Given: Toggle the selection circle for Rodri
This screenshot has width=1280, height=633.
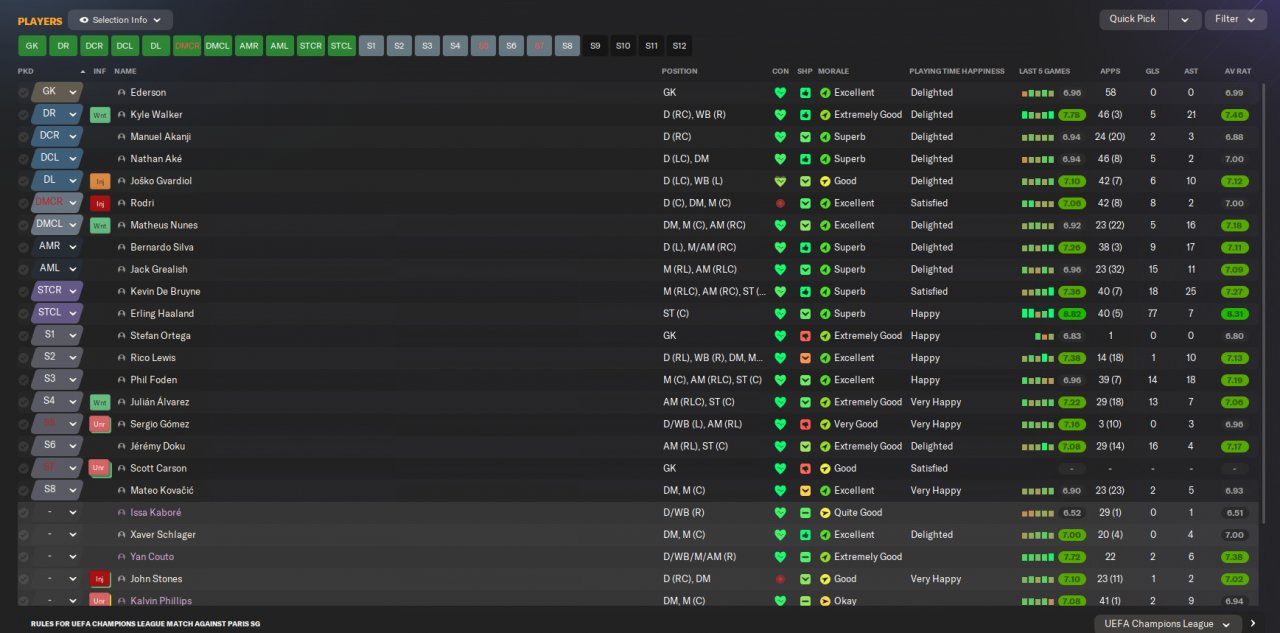Looking at the screenshot, I should (x=23, y=203).
